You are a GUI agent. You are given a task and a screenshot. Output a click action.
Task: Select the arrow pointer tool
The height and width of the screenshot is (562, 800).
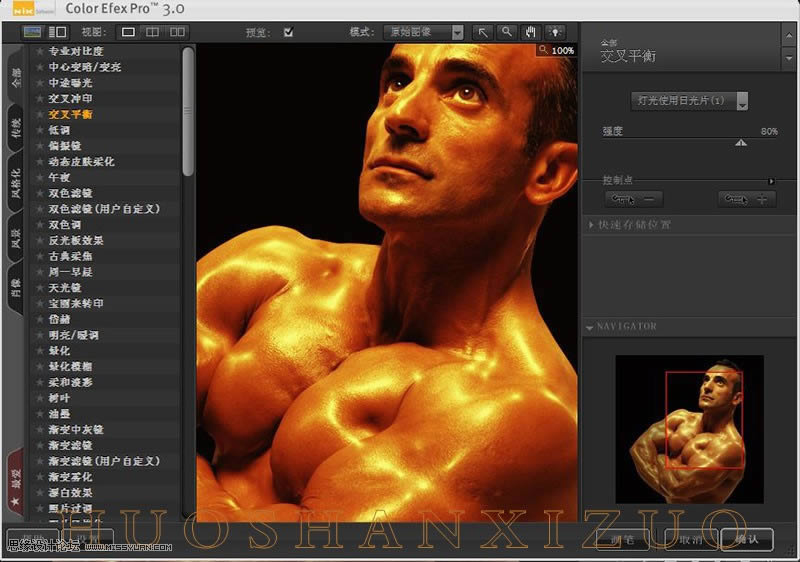pyautogui.click(x=483, y=32)
